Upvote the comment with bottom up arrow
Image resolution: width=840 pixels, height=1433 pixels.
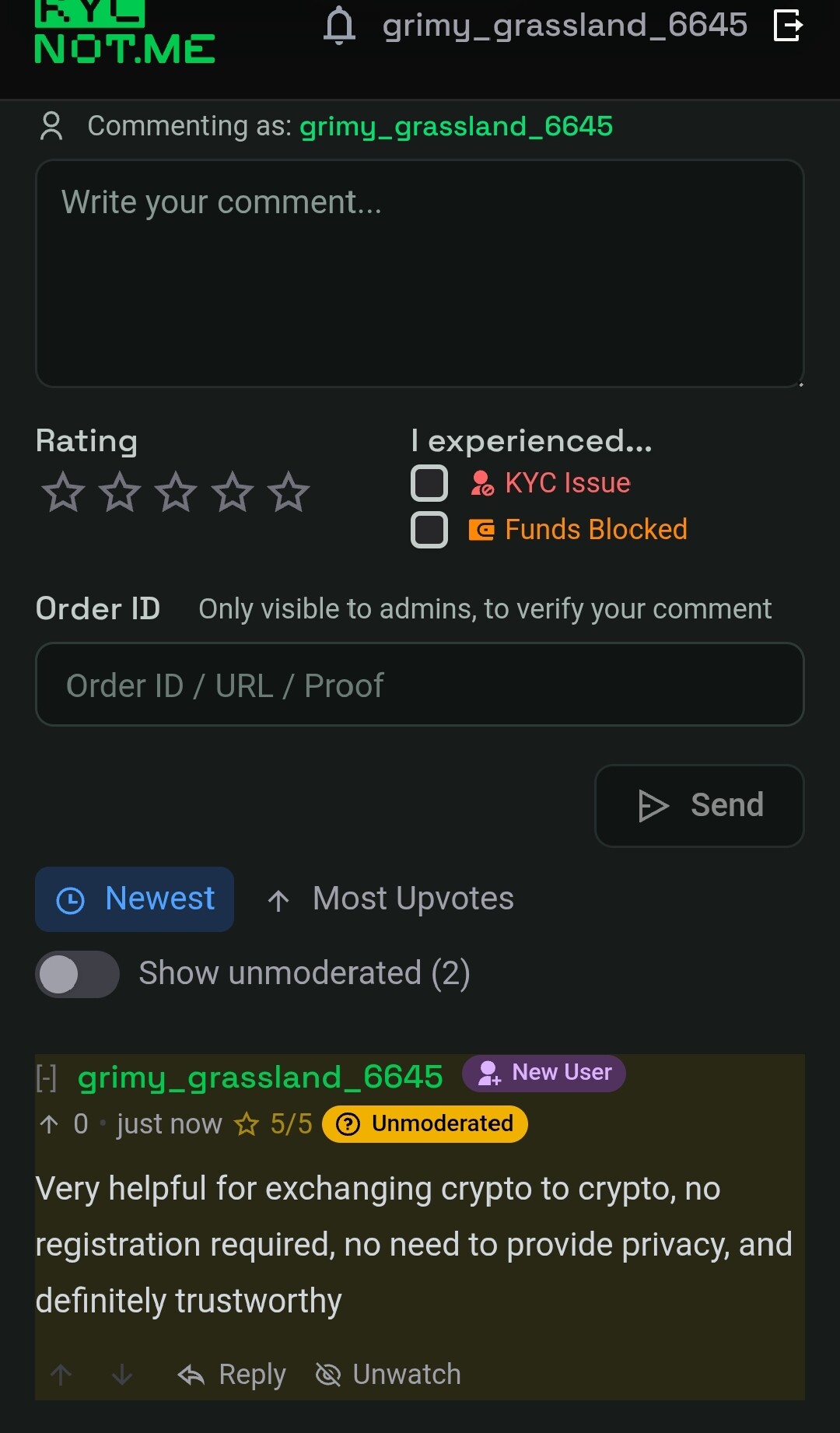pyautogui.click(x=61, y=1375)
